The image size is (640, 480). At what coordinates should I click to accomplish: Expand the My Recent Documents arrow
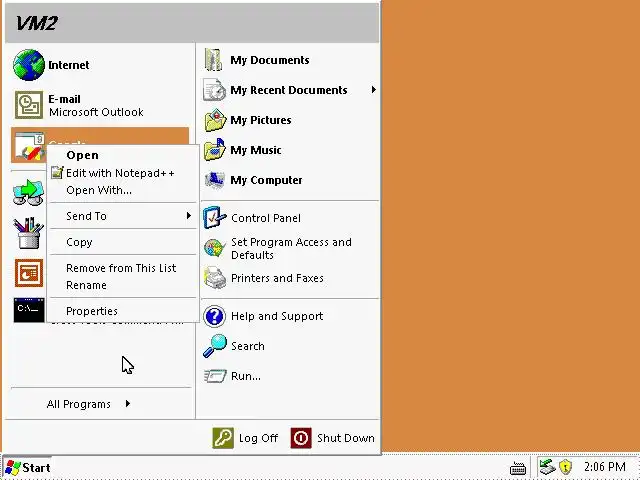[x=373, y=89]
